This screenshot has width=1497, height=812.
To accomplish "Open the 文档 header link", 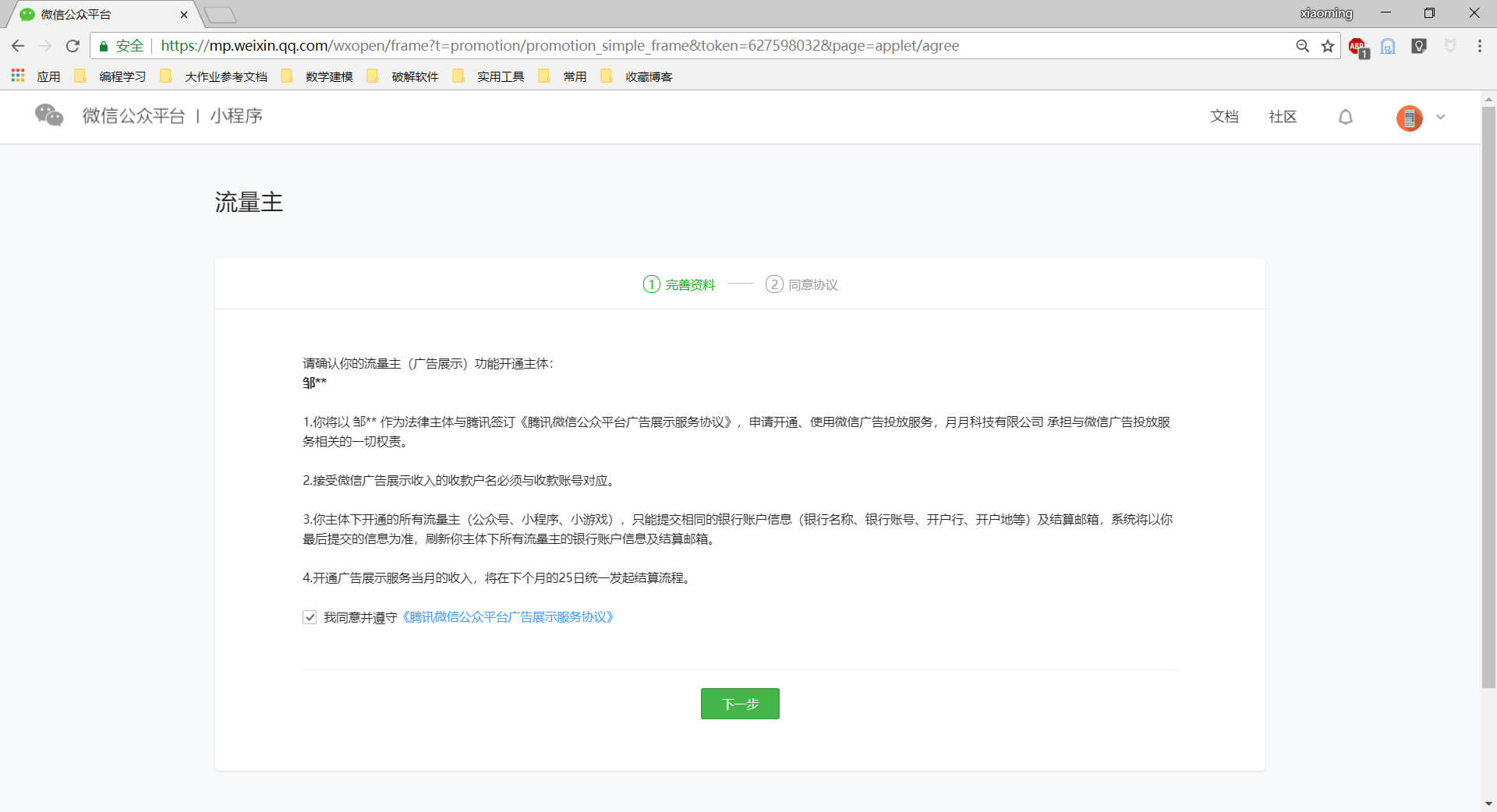I will point(1224,116).
